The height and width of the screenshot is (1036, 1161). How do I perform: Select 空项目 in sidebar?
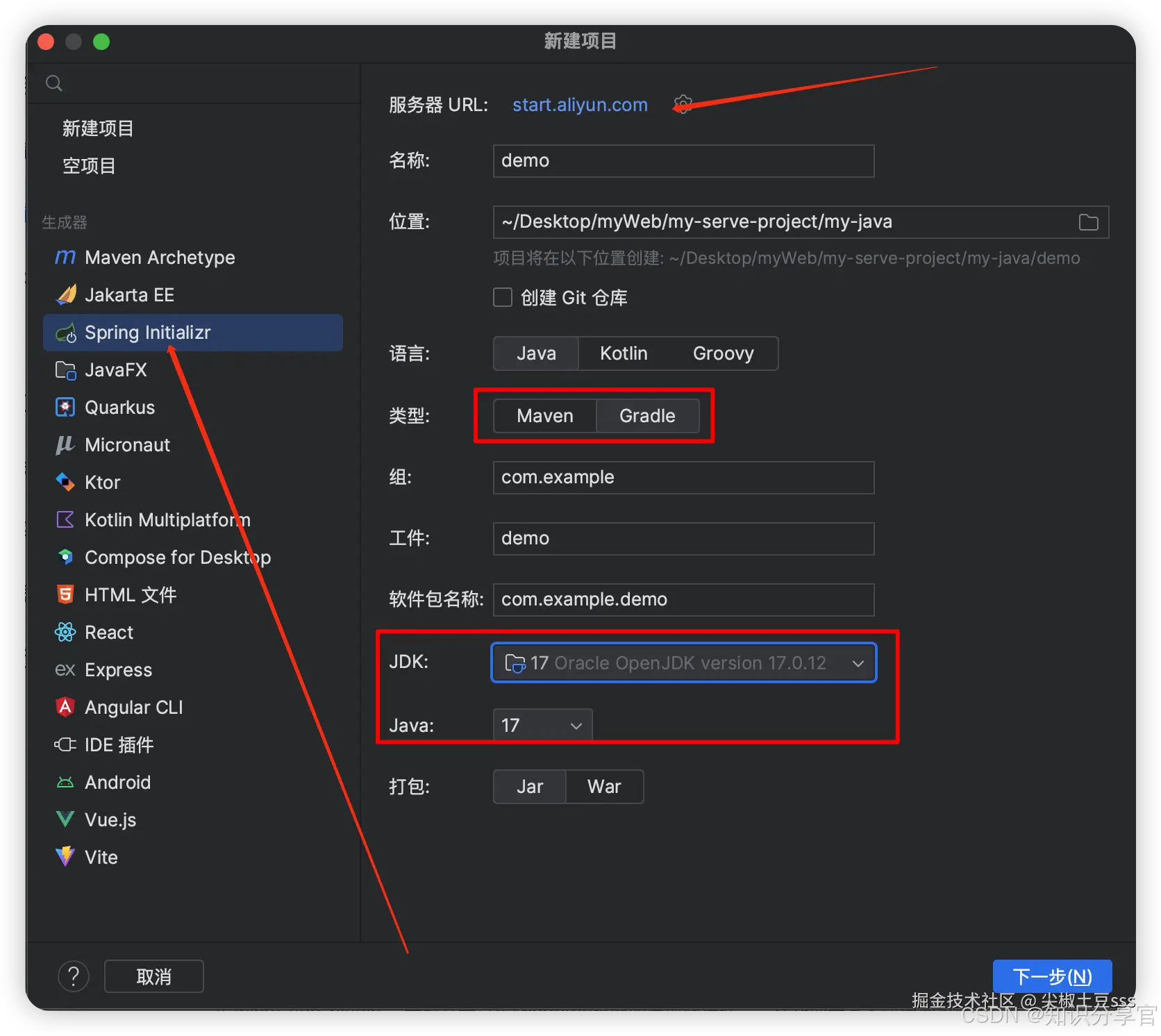pos(89,166)
